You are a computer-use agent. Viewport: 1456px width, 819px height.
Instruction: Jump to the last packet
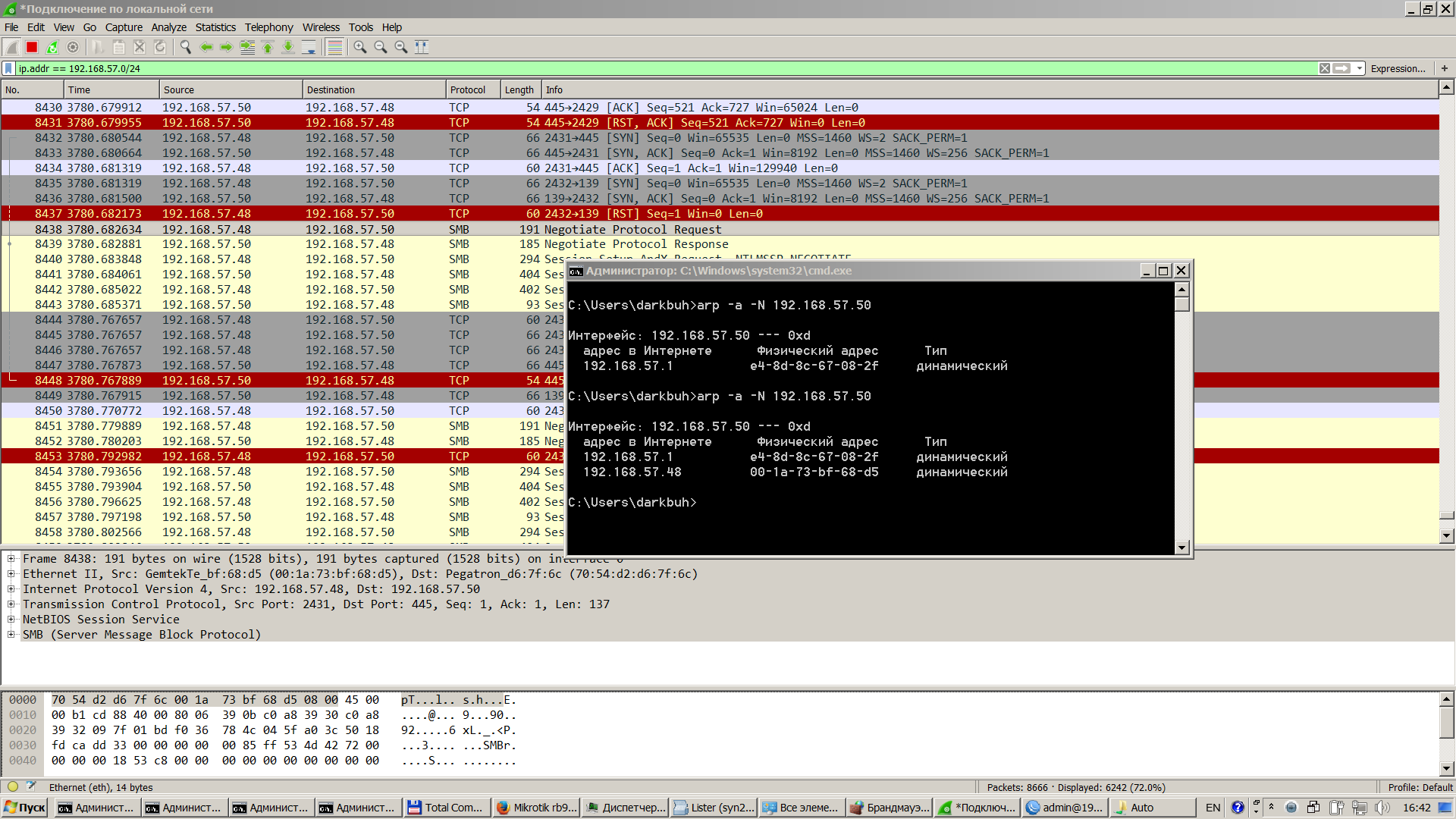288,47
